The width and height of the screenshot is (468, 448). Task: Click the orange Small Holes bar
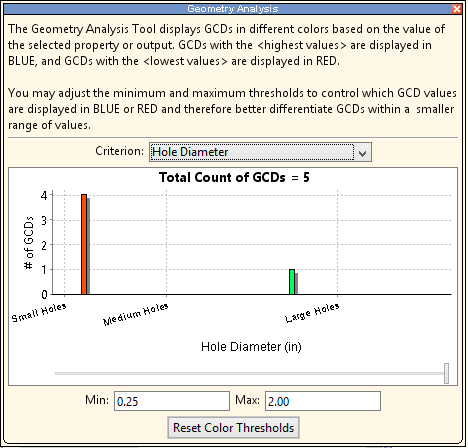click(84, 244)
